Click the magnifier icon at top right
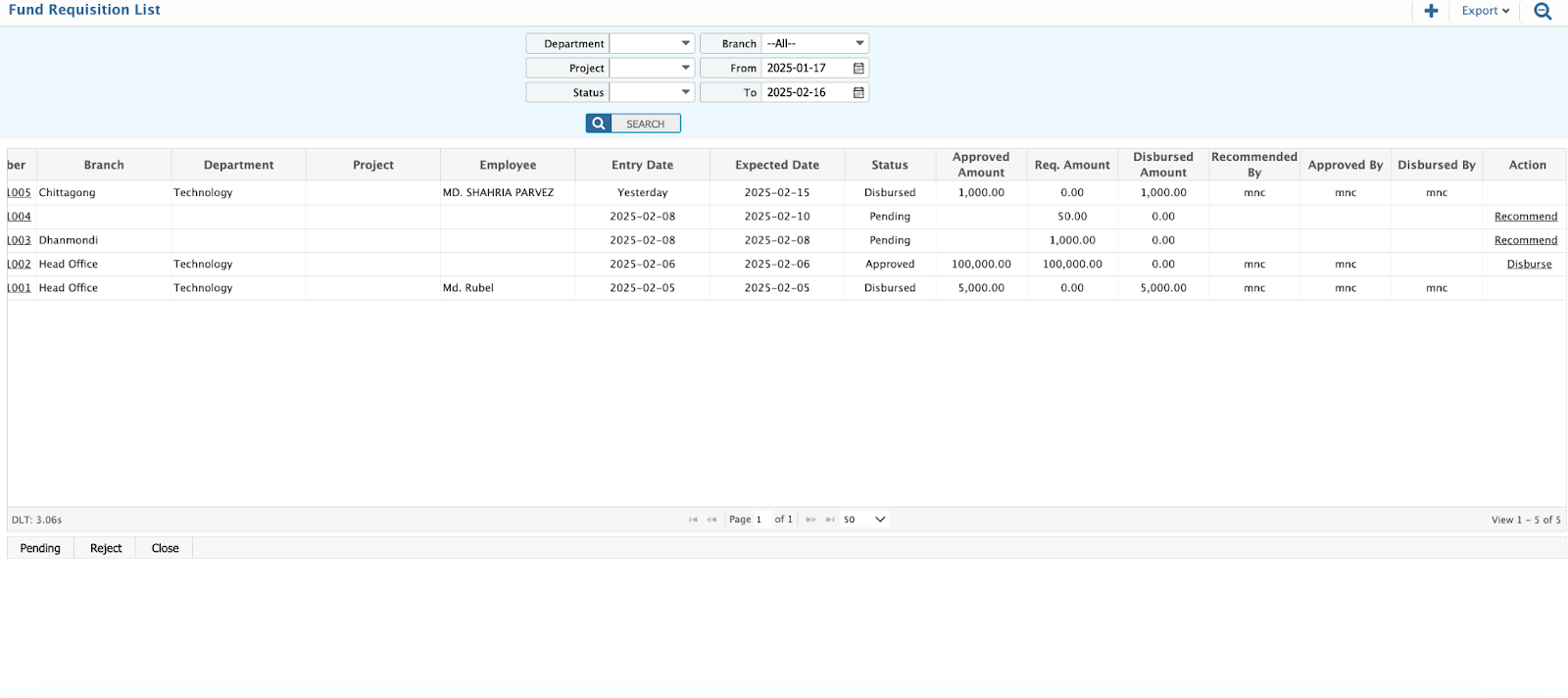The image size is (1568, 698). point(1543,11)
